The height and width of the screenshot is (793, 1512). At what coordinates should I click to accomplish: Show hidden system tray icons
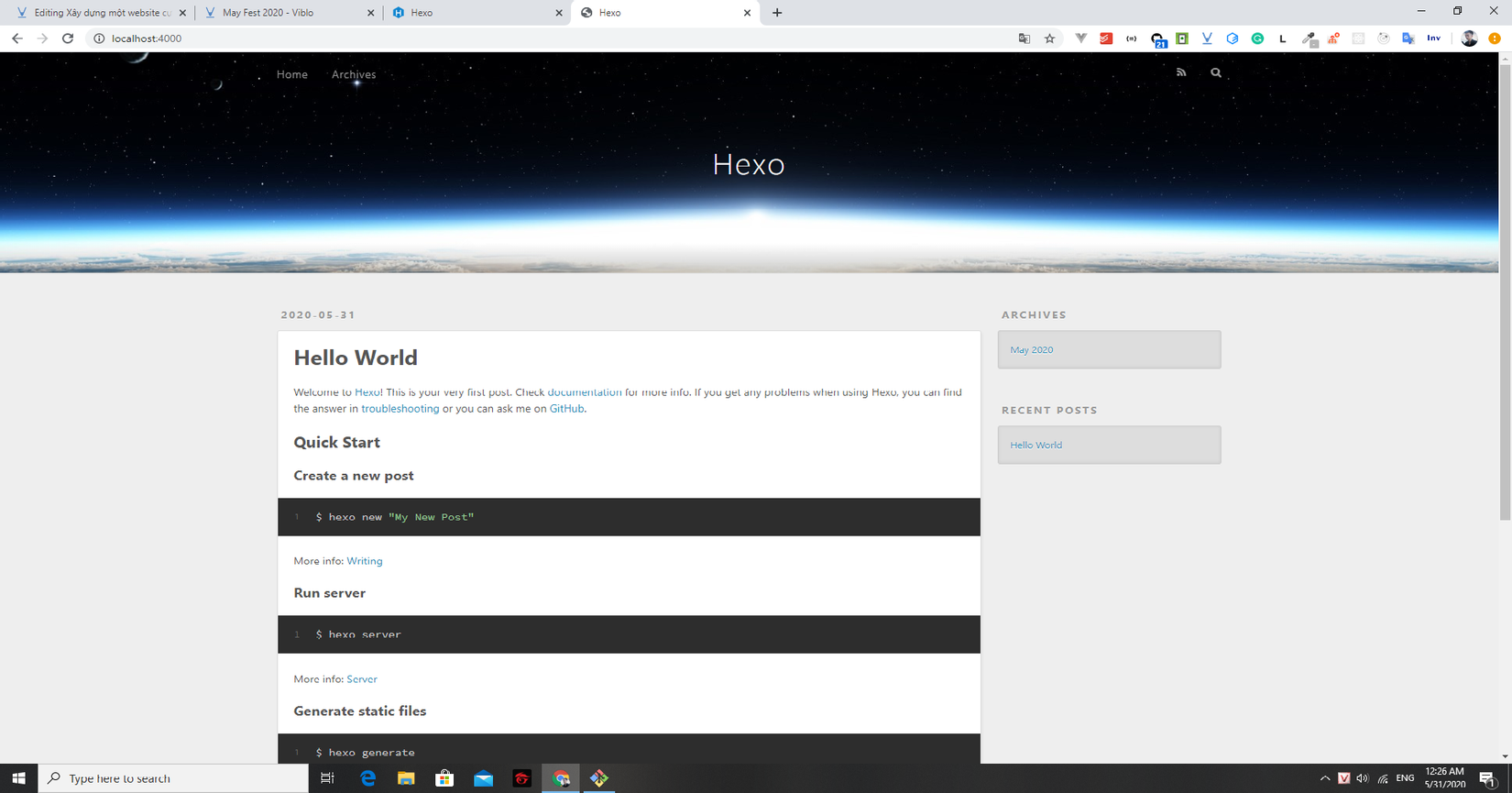click(1325, 778)
